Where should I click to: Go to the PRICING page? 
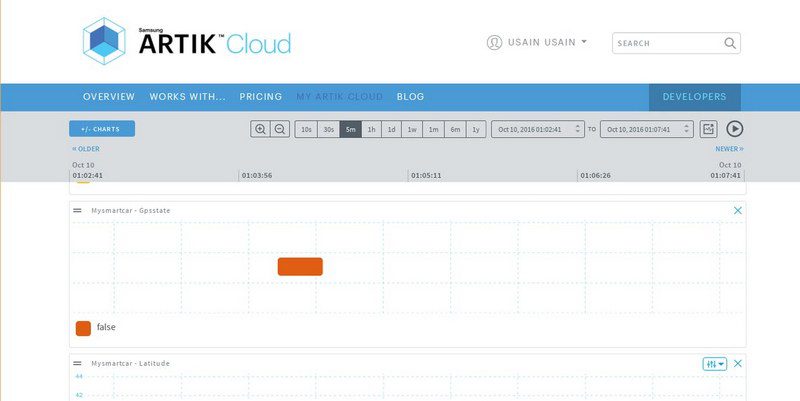[x=261, y=96]
